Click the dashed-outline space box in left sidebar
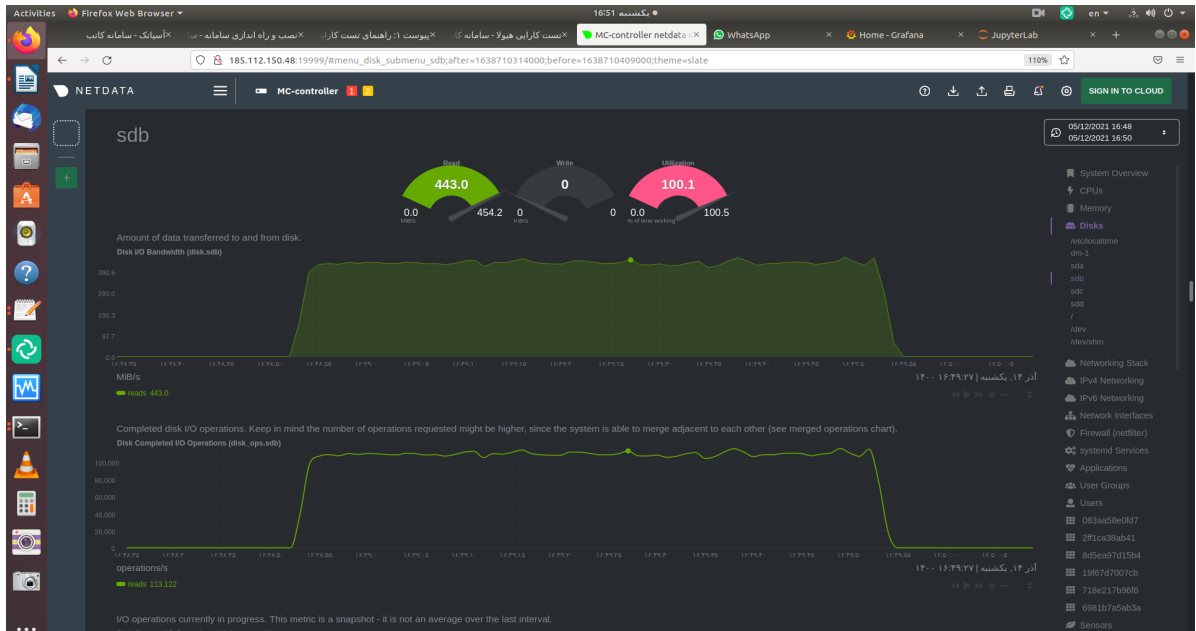Viewport: 1196px width, 631px height. coord(66,133)
